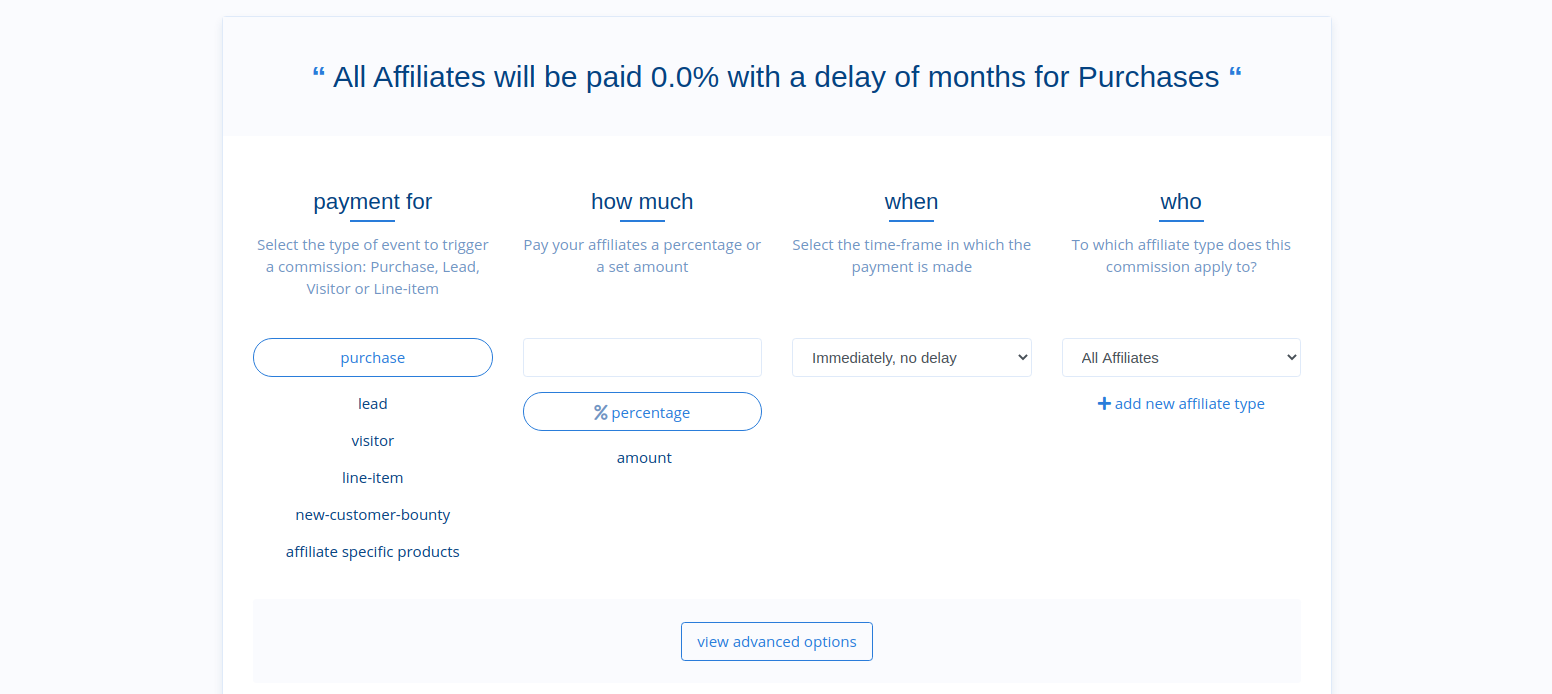Switch commission to a set amount
This screenshot has width=1552, height=694.
(644, 458)
